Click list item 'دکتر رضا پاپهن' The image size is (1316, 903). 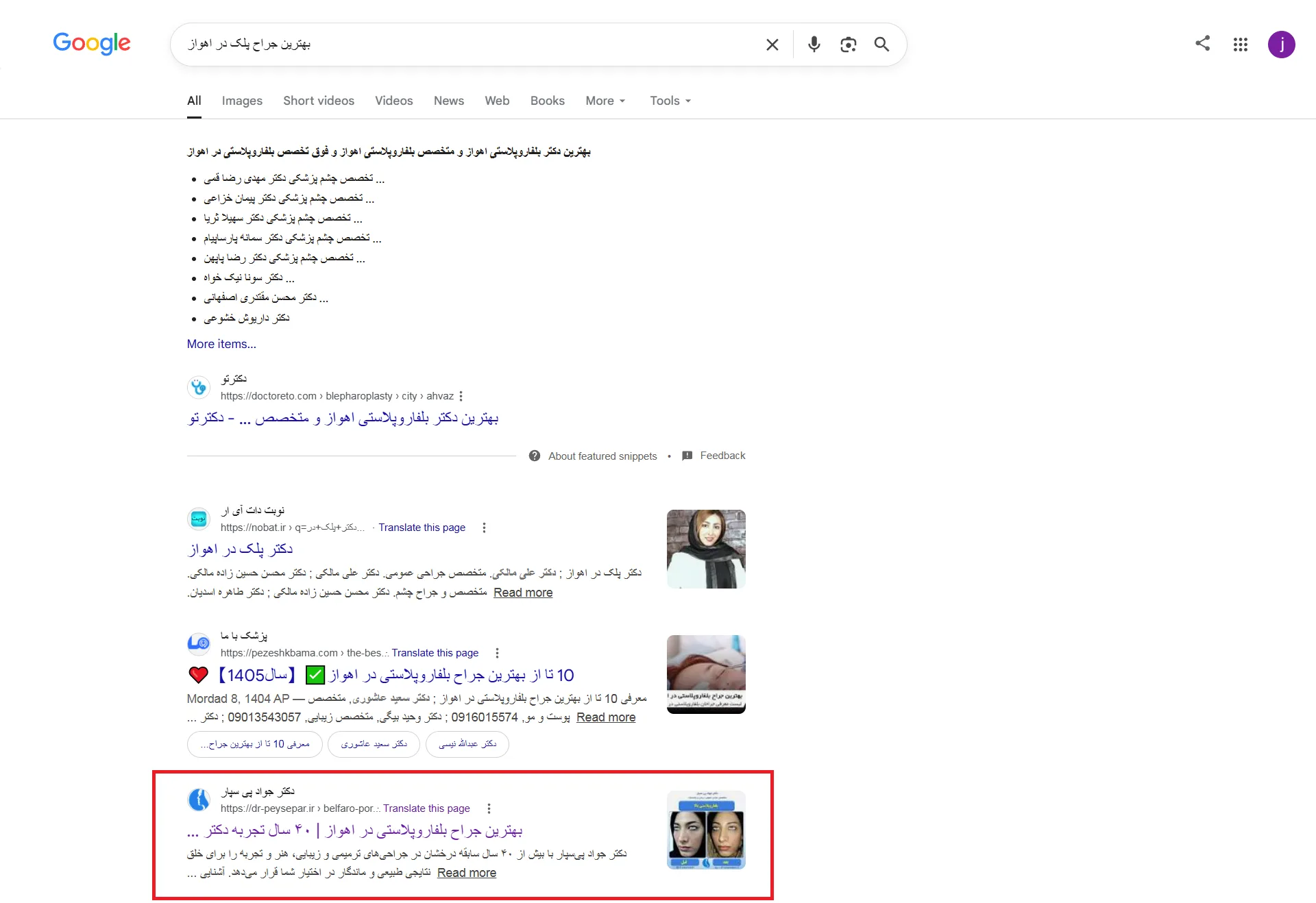click(284, 258)
